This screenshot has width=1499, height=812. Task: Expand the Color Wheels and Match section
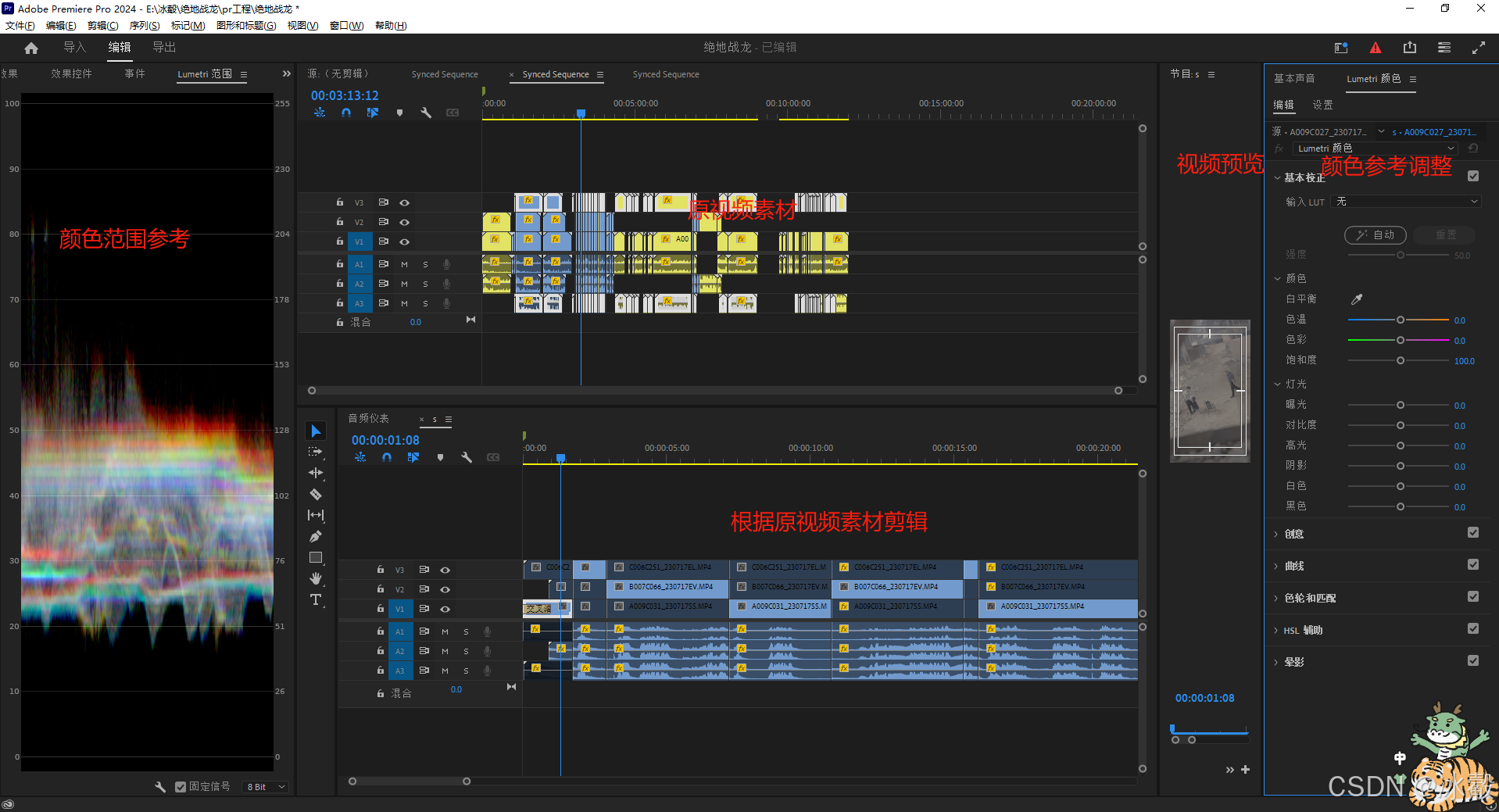[1276, 599]
